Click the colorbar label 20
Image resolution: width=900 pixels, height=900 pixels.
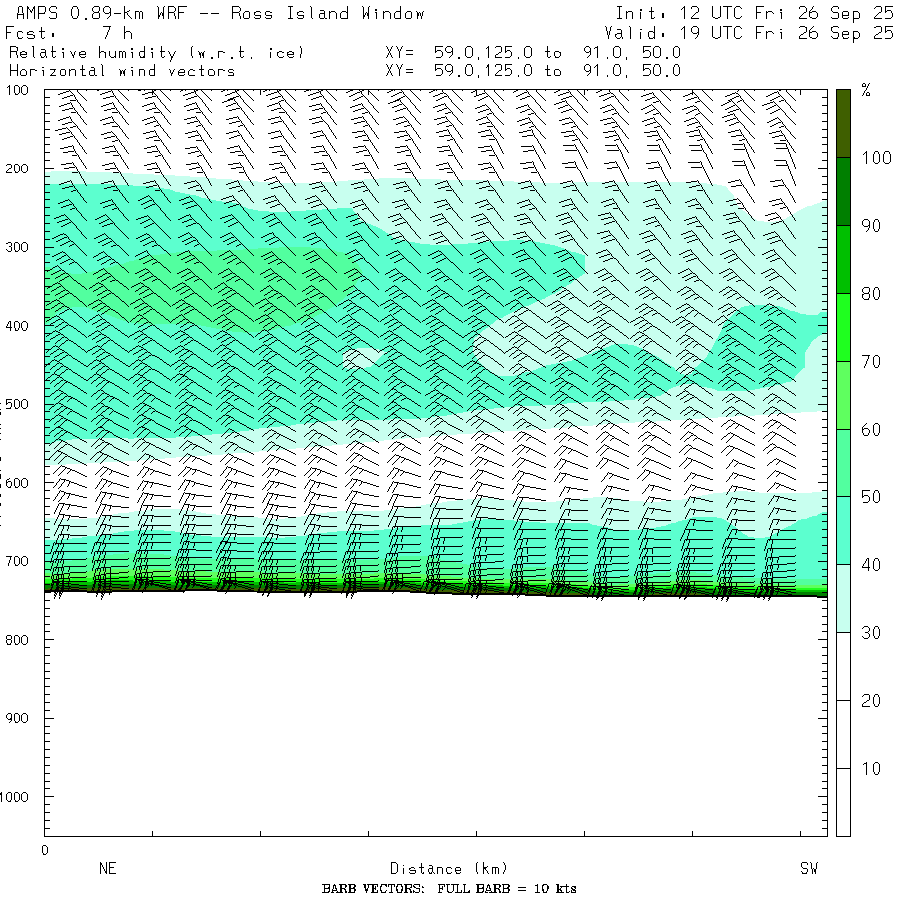[x=871, y=700]
